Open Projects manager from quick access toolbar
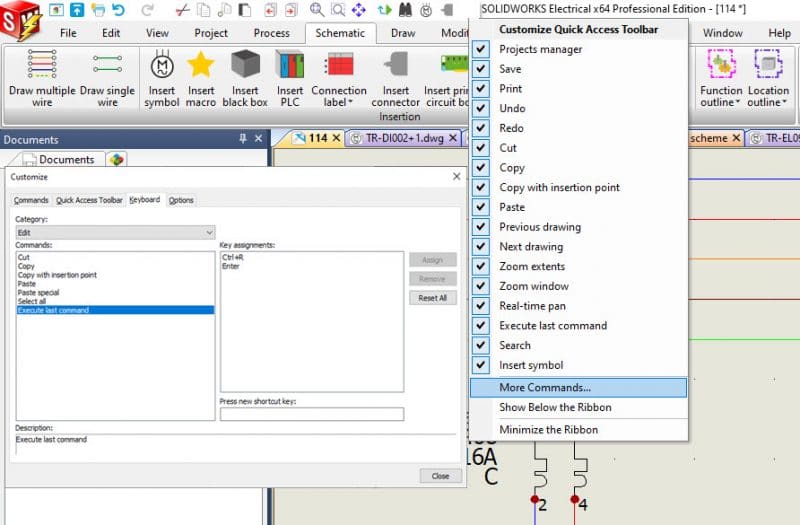800x525 pixels. coord(56,9)
